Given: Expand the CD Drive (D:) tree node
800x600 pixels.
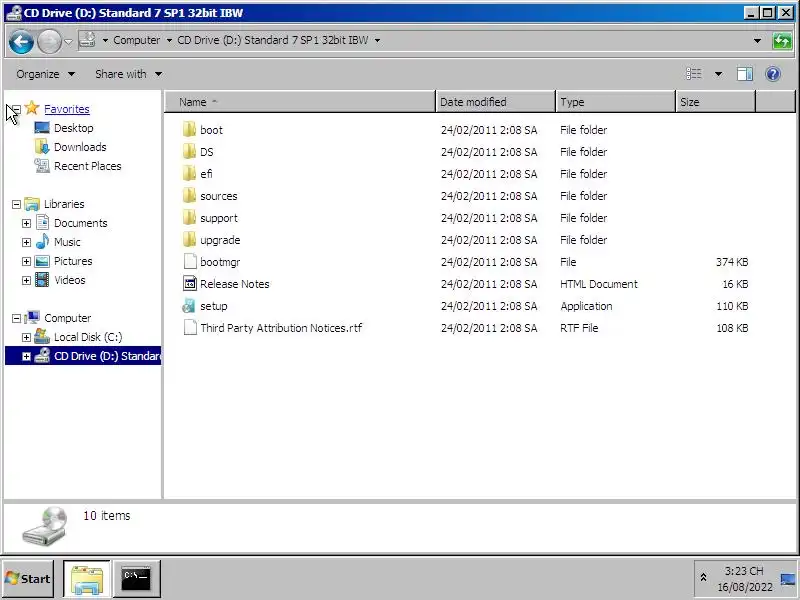Looking at the screenshot, I should pyautogui.click(x=27, y=357).
